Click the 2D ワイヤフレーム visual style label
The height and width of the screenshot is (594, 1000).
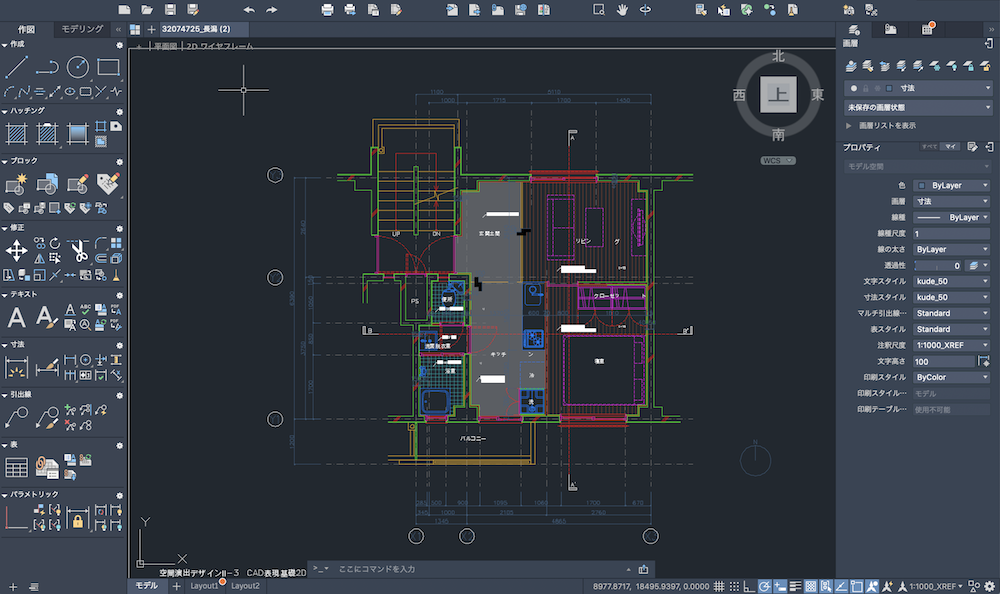[x=219, y=46]
